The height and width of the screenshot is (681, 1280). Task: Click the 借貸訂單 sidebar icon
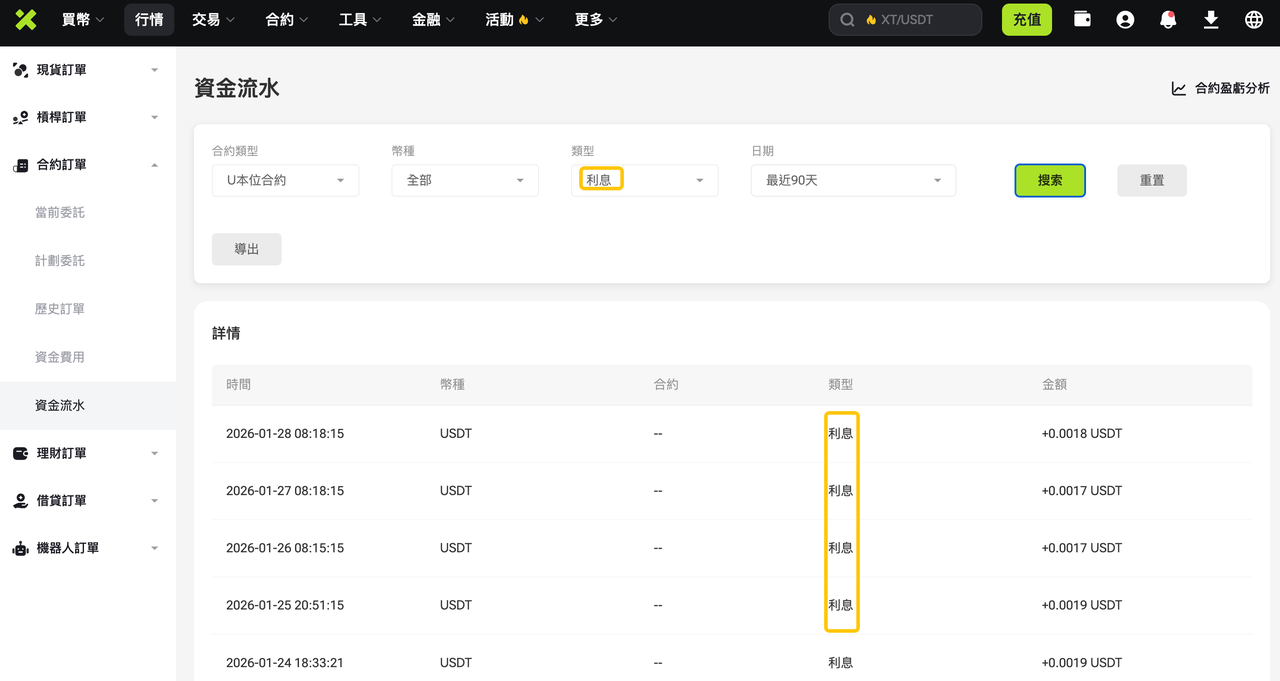(x=20, y=501)
